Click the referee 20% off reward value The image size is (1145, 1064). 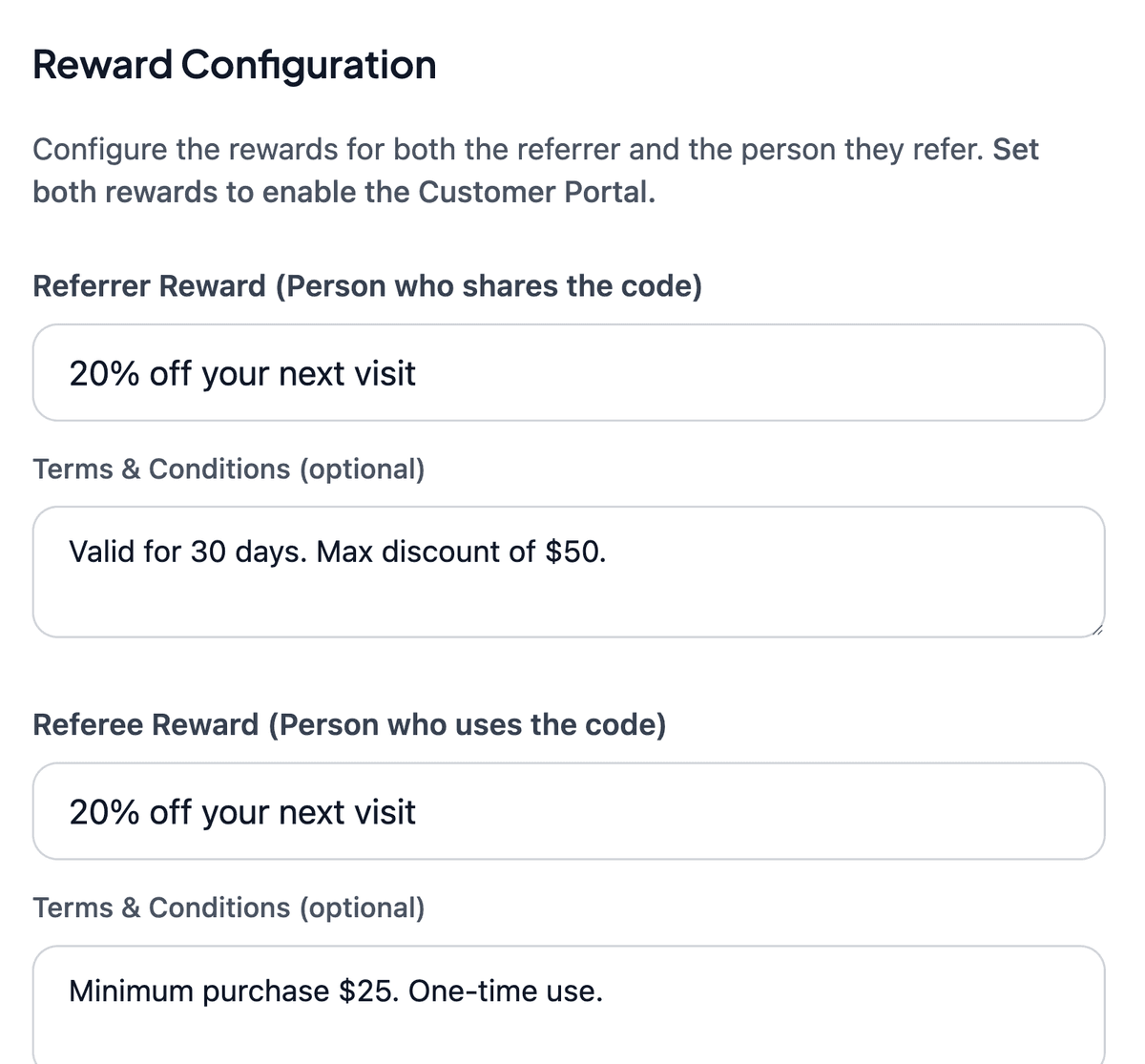click(x=241, y=812)
